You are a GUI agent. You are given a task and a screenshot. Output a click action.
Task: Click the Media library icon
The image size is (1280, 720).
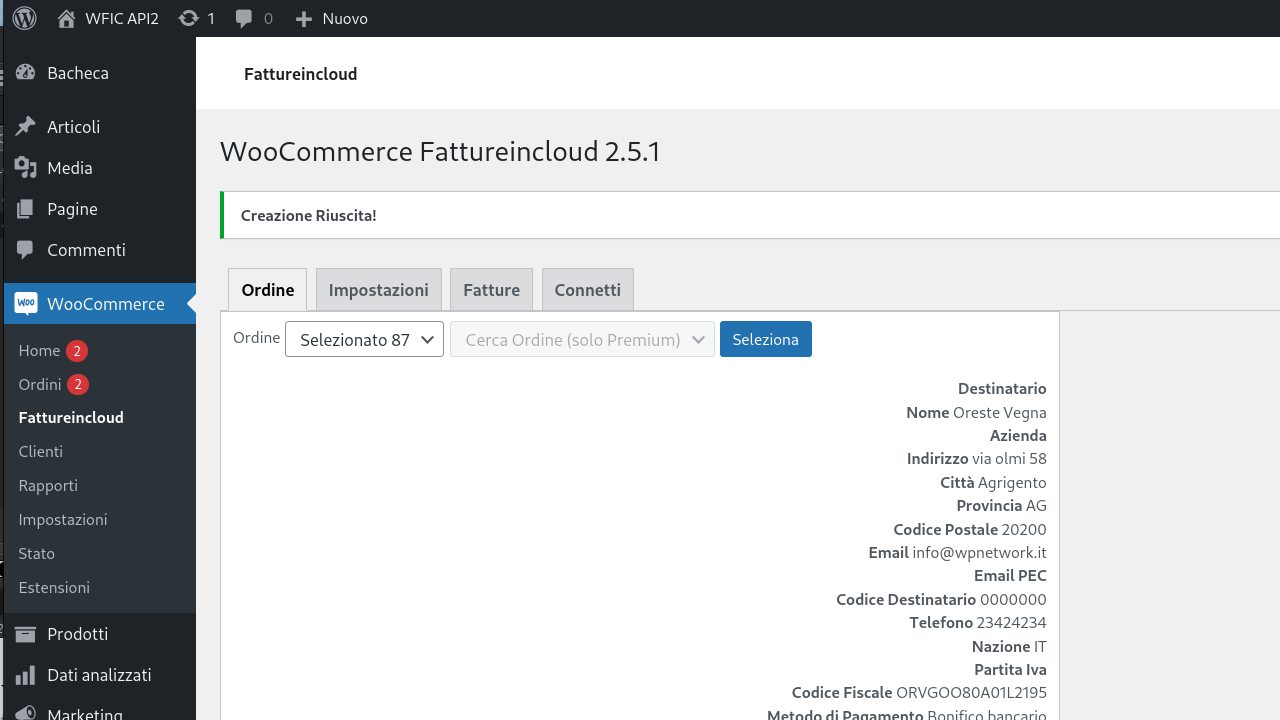26,168
